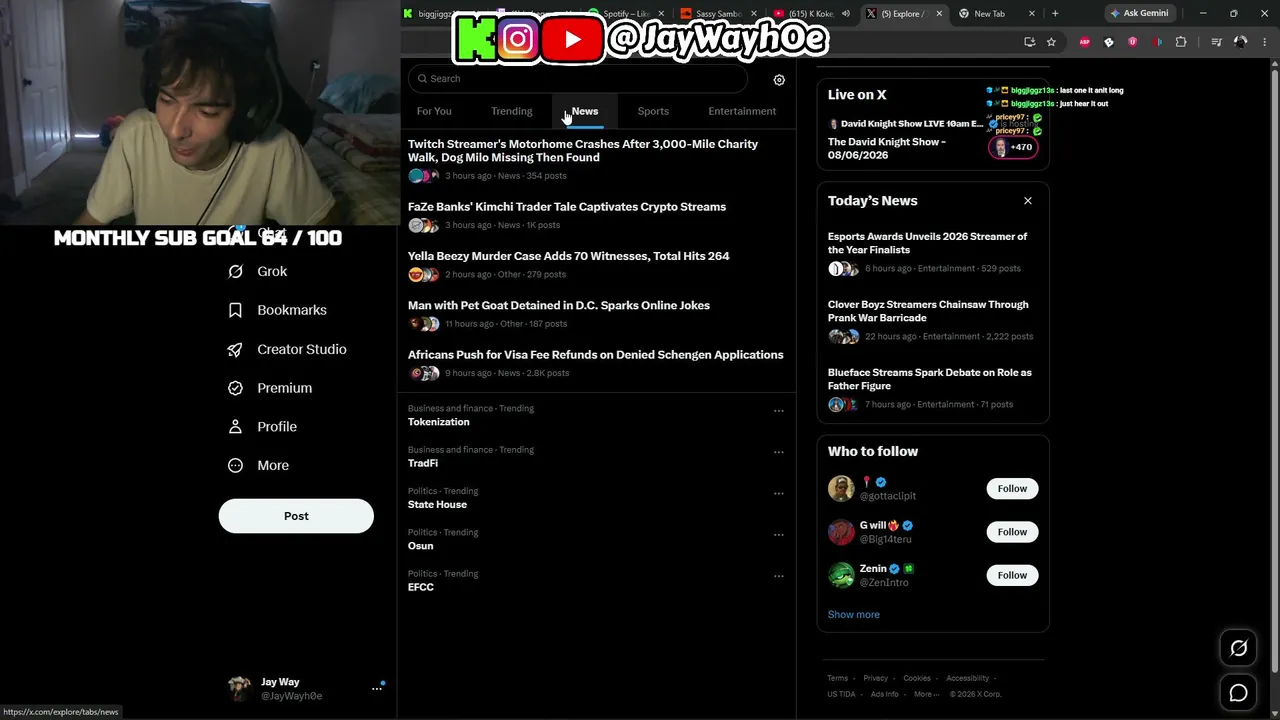Mute the (615) K Koke tab audio

845,14
